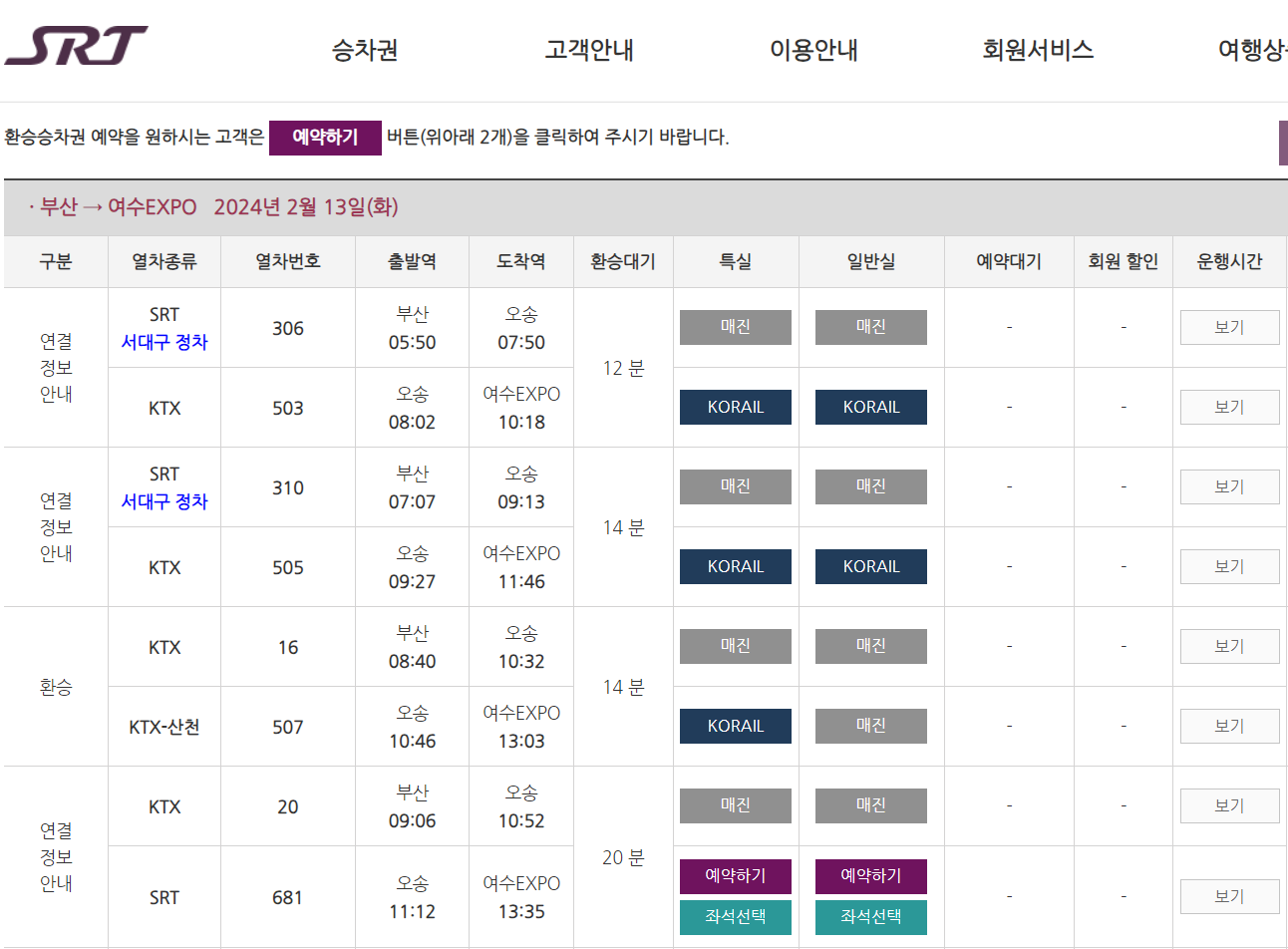Click the 환승 category cell
1288x949 pixels.
tap(56, 687)
